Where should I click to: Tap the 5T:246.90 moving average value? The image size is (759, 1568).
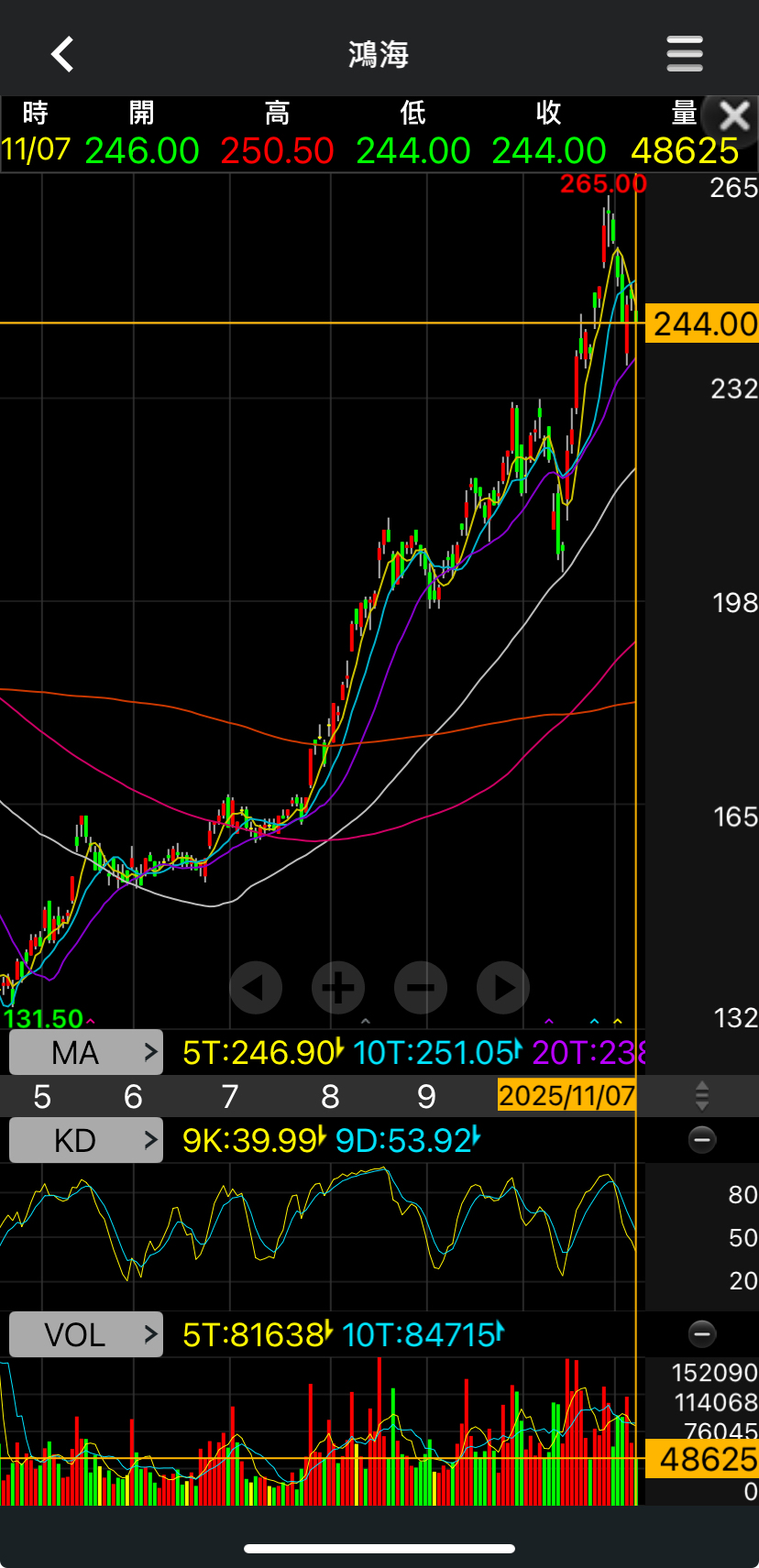(259, 1053)
